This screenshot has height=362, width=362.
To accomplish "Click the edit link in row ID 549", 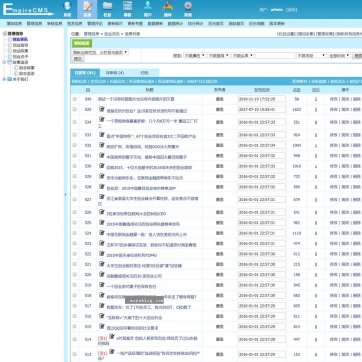I will pyautogui.click(x=334, y=99).
